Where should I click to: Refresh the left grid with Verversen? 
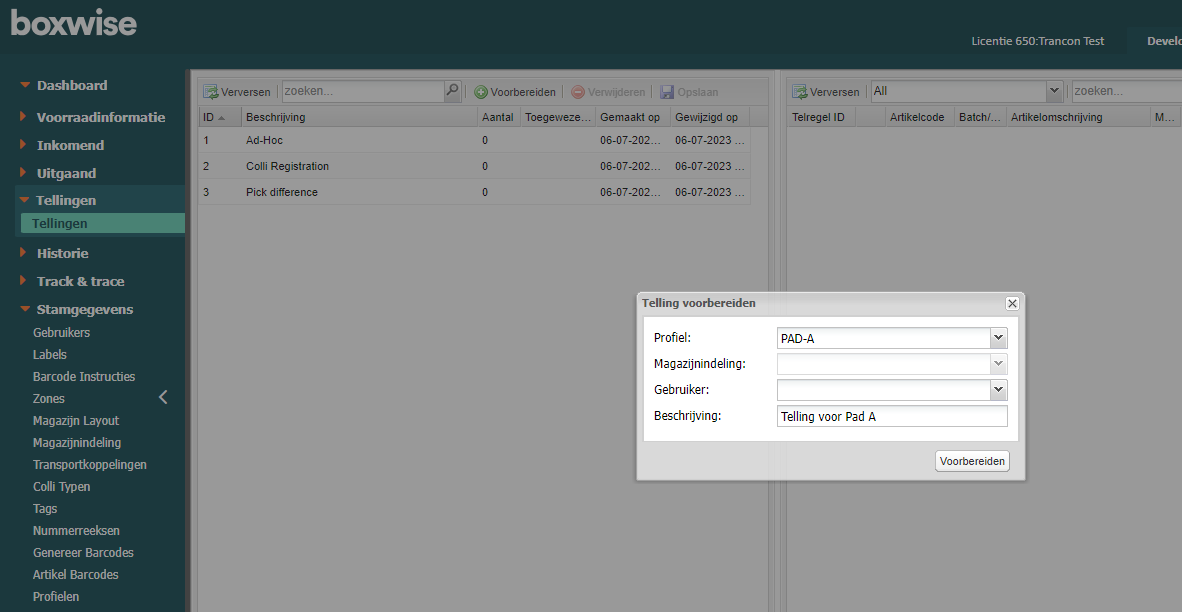tap(237, 92)
